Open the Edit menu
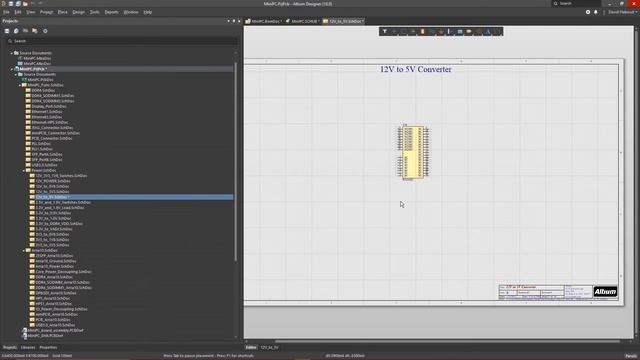Image resolution: width=640 pixels, height=360 pixels. click(18, 12)
